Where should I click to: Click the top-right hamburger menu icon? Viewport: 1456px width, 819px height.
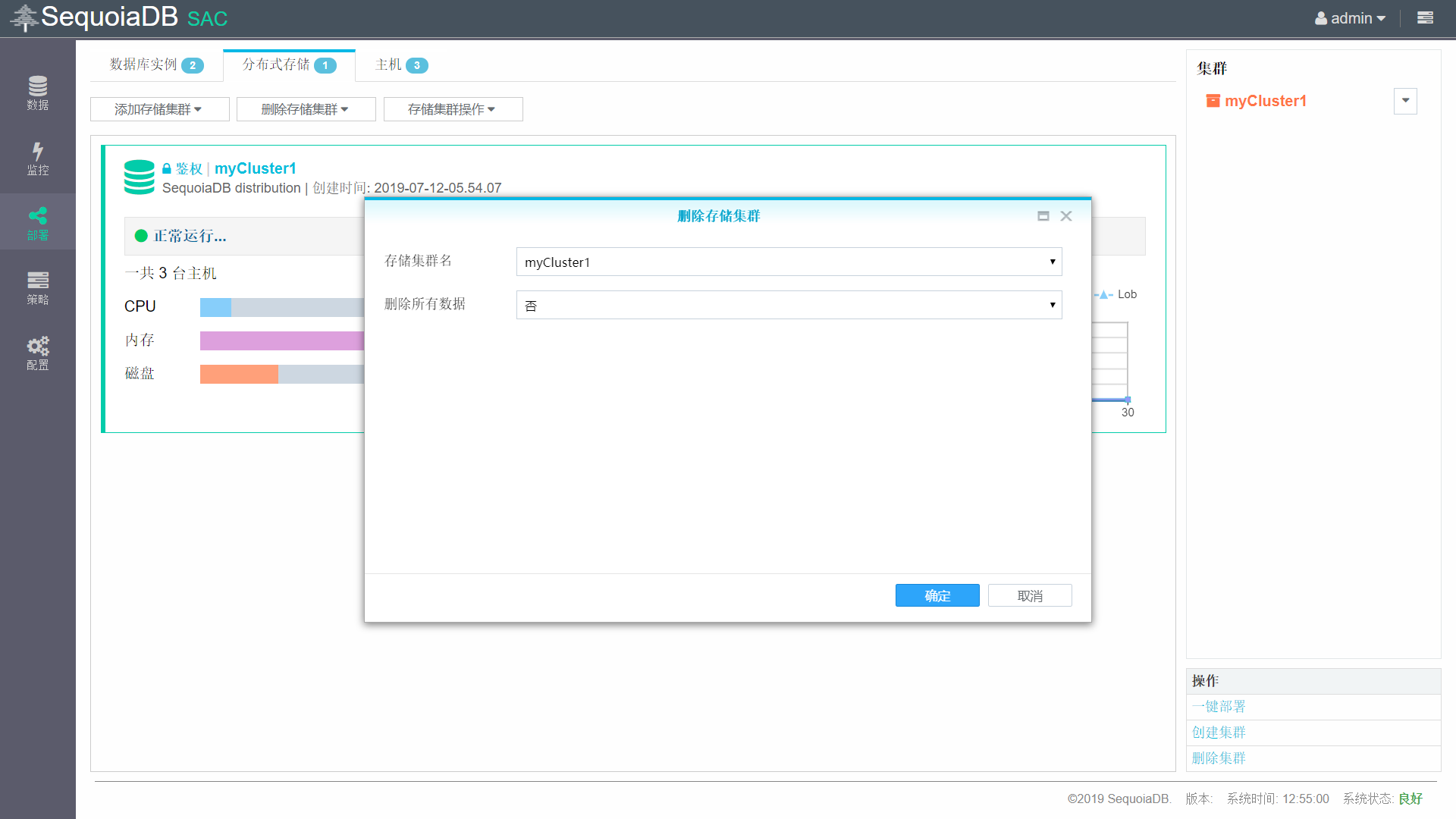tap(1425, 17)
